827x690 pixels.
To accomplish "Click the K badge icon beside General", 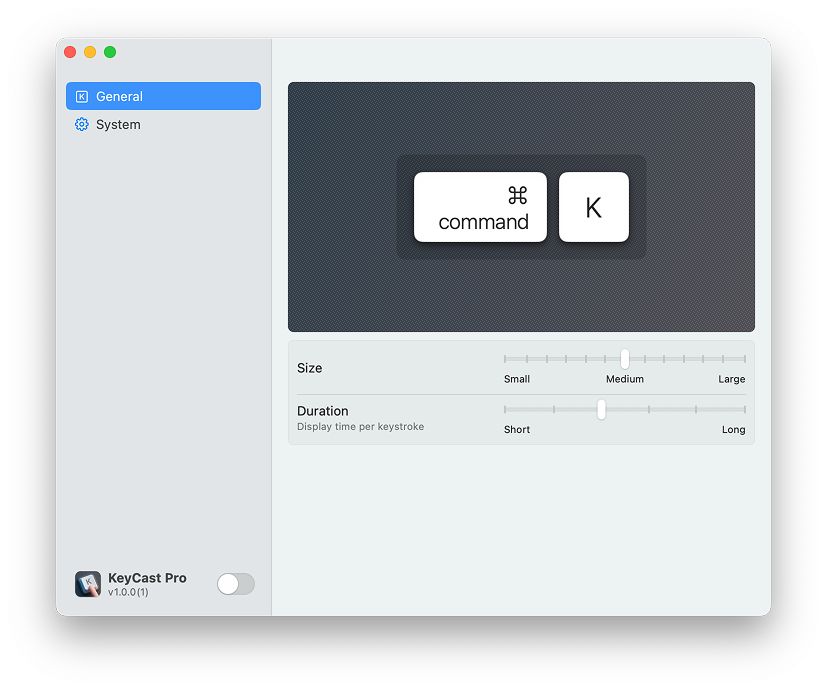I will 81,96.
